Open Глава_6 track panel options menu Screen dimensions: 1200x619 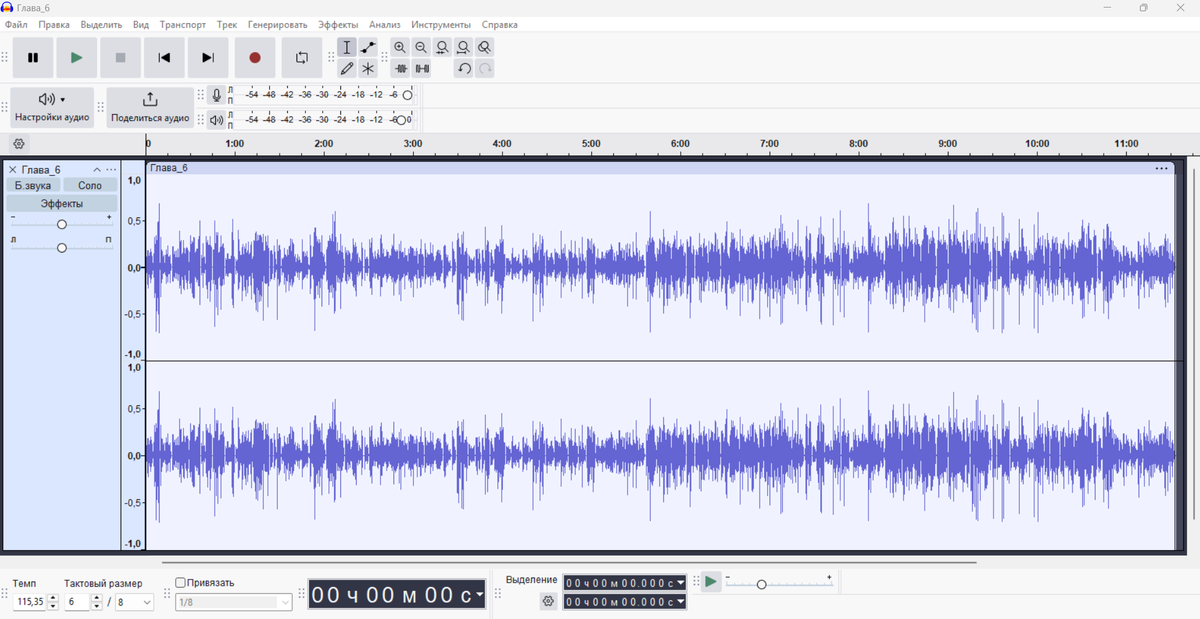(111, 170)
